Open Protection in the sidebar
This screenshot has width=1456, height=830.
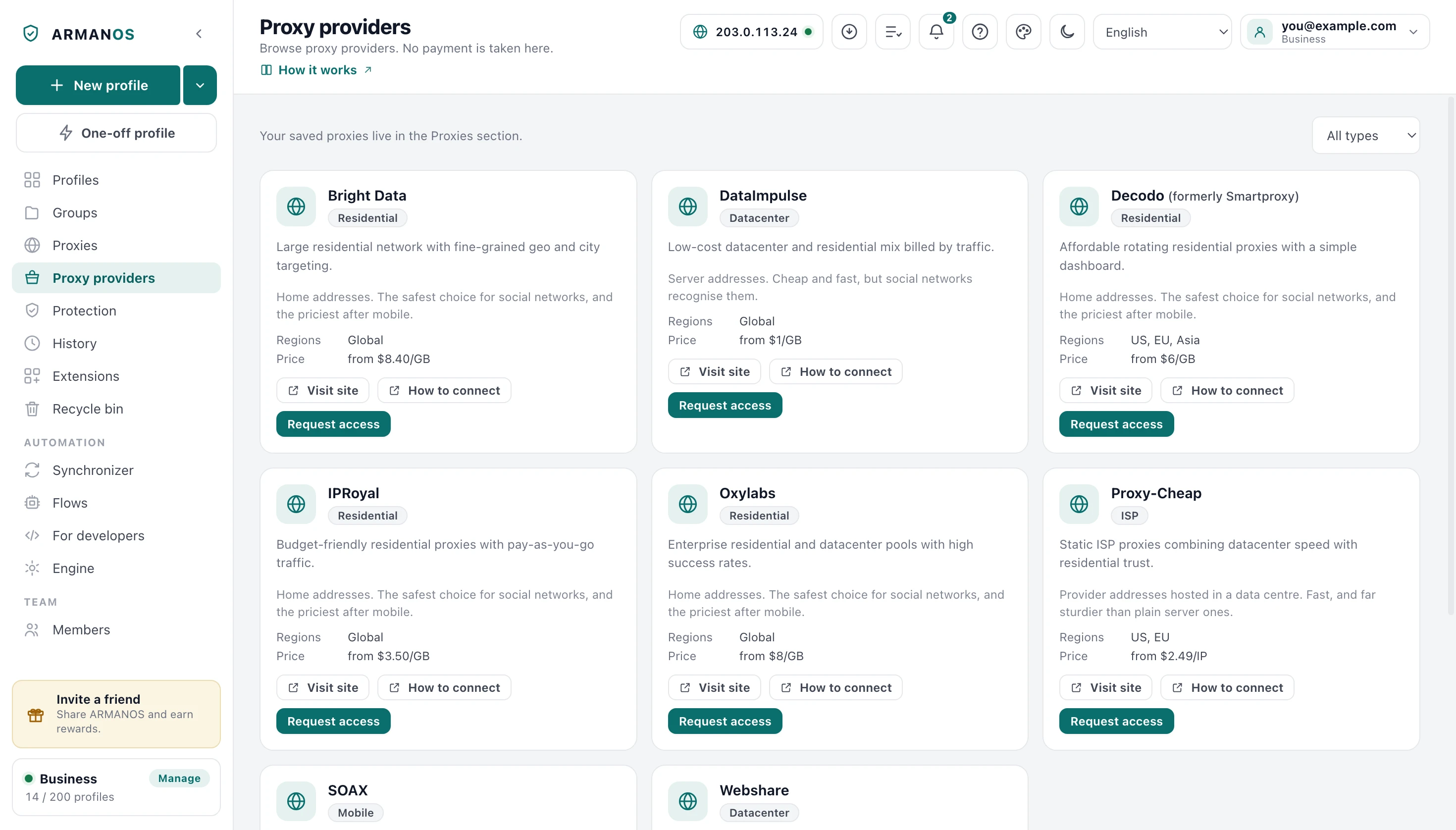tap(116, 311)
